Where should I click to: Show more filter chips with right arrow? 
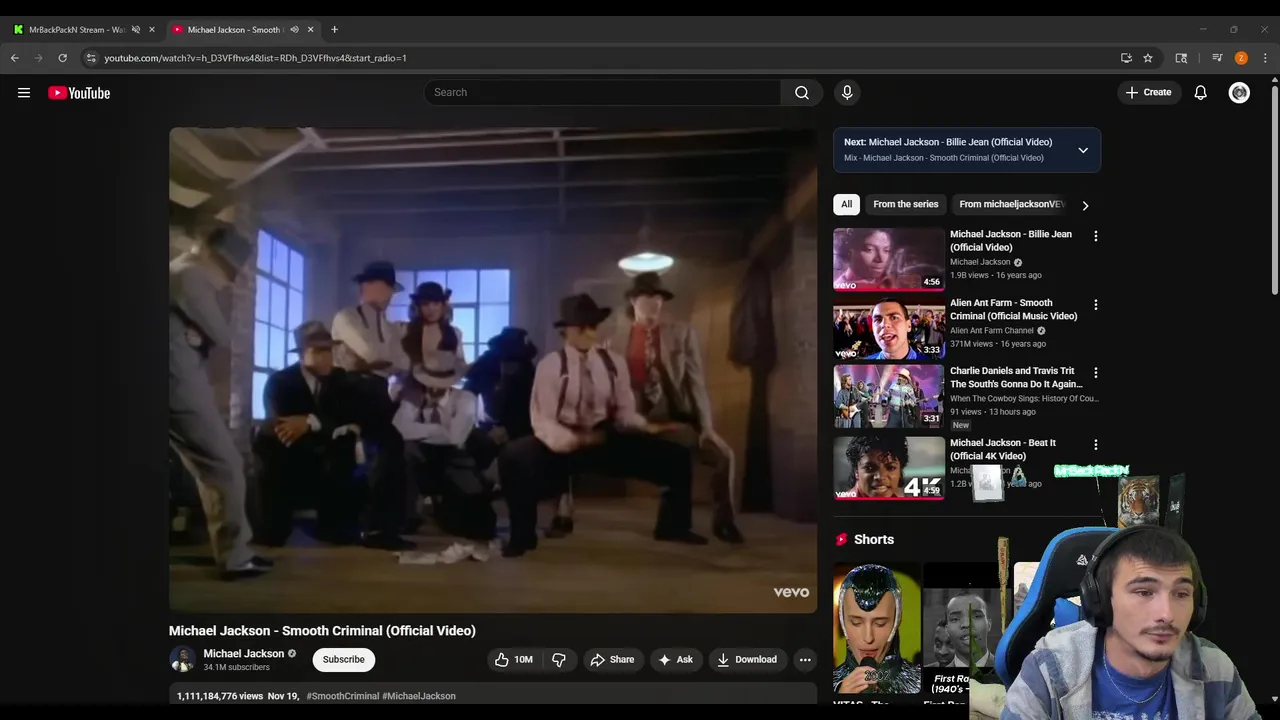click(1085, 205)
